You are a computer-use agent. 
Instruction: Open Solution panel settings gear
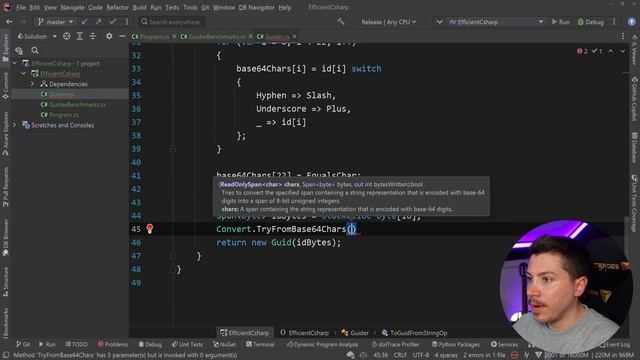[109, 36]
